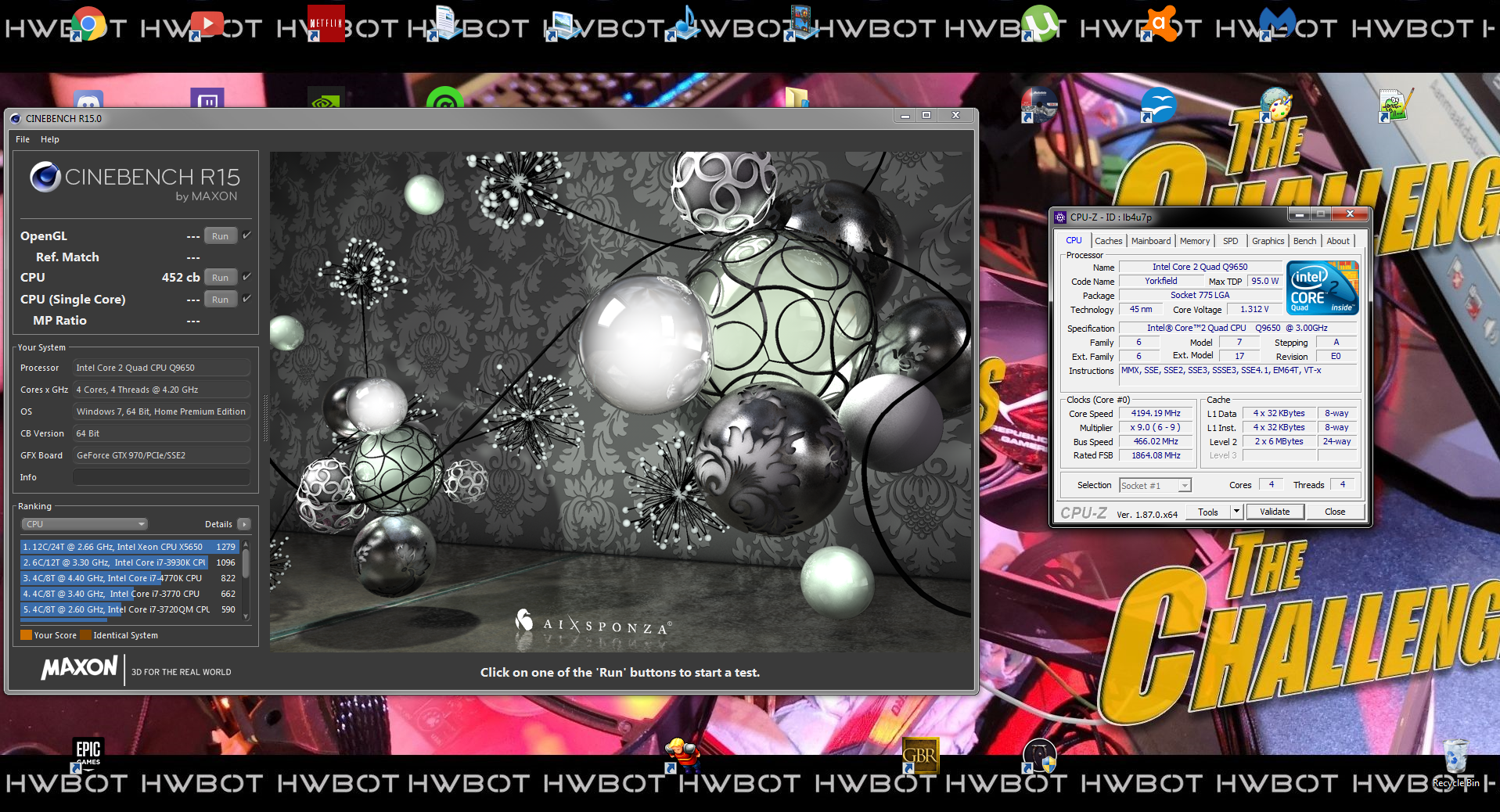Select the CPU tab in CPU-Z

1074,240
